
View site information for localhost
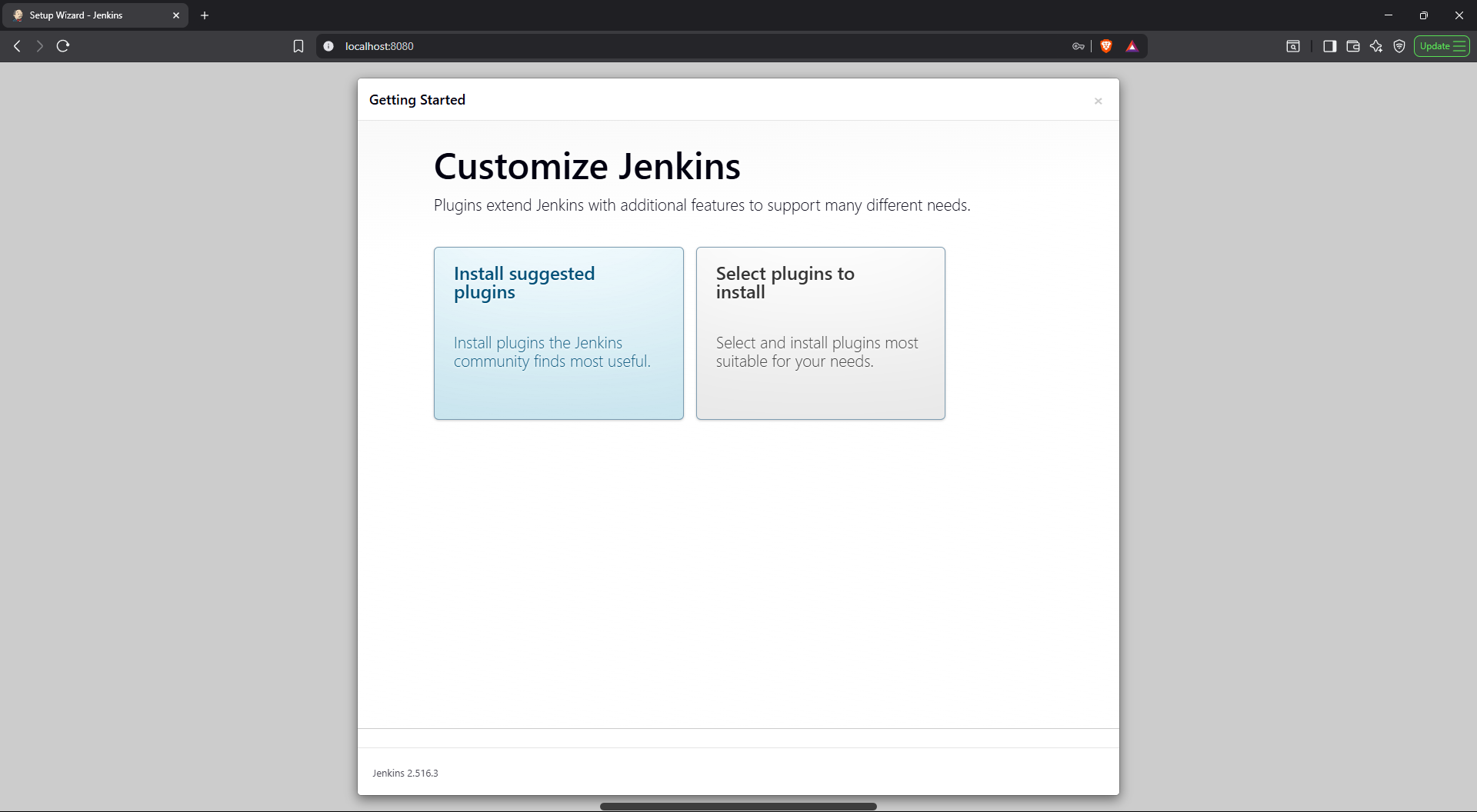pos(328,46)
